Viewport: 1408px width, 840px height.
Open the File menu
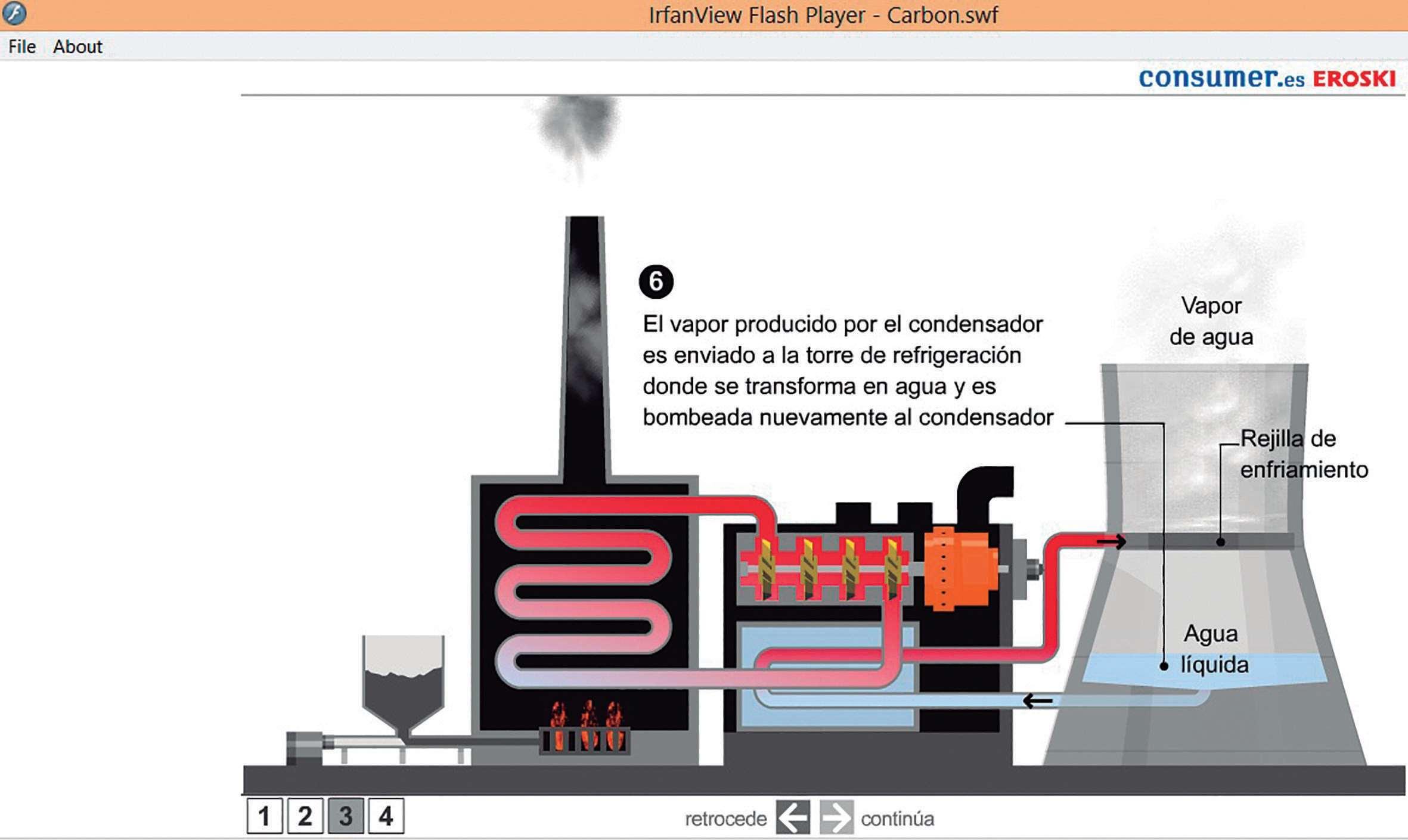[22, 47]
